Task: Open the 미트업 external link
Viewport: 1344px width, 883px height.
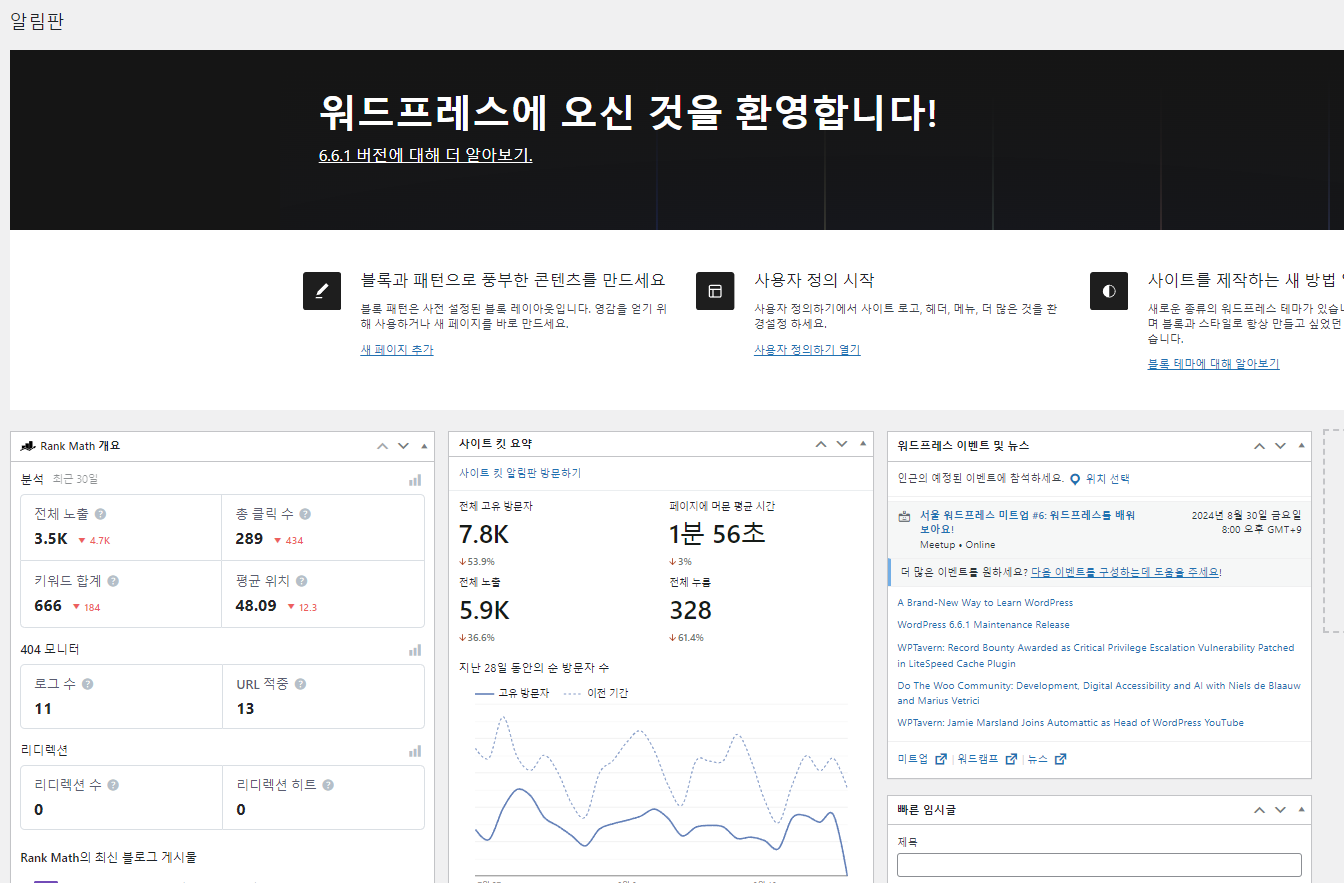Action: 922,759
